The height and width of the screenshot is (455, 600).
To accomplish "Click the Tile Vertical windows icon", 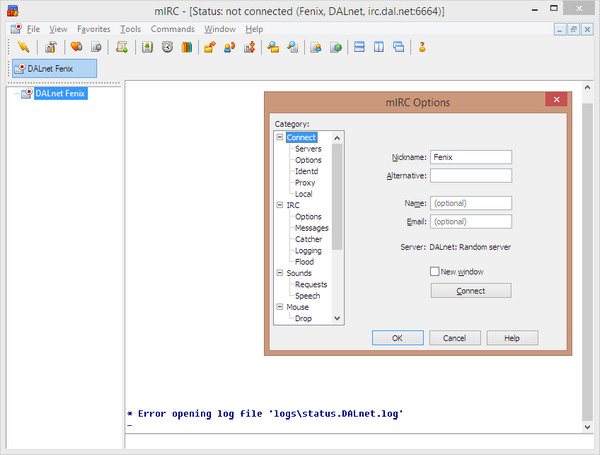I will click(x=379, y=47).
